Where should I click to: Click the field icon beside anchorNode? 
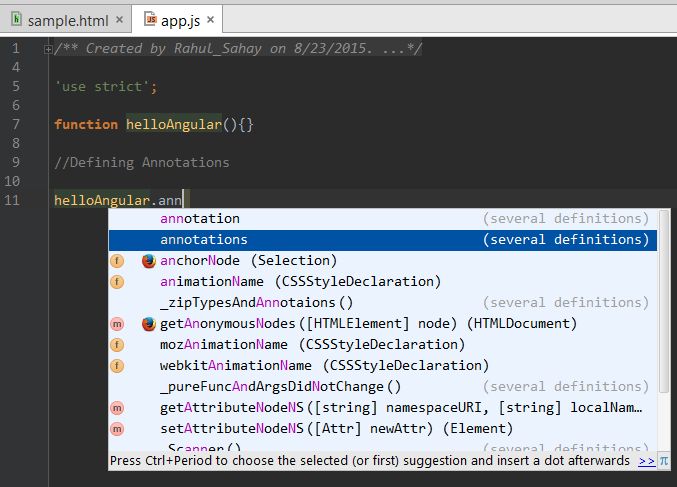point(117,261)
